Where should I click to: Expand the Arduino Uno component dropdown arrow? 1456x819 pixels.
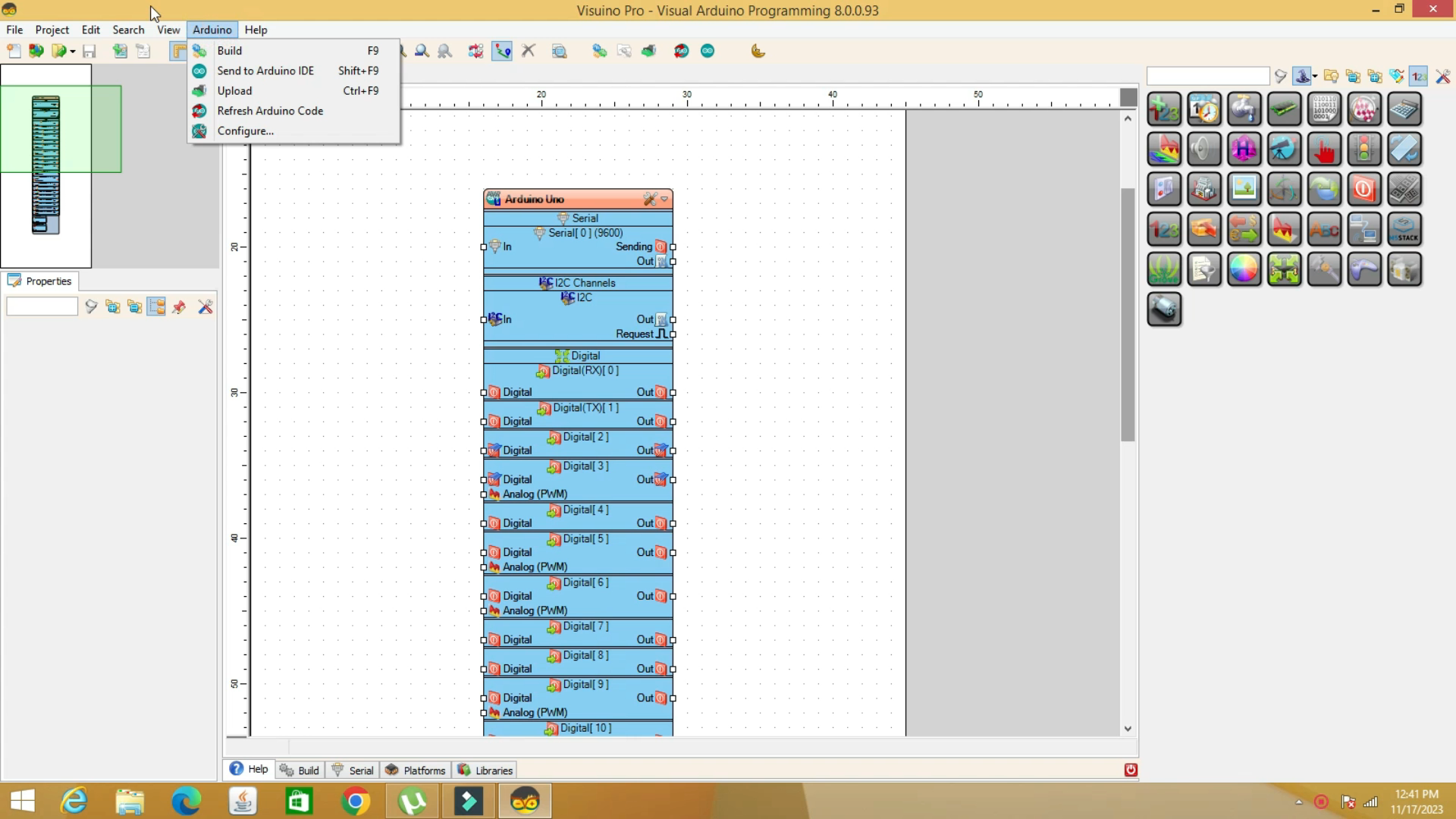coord(664,199)
